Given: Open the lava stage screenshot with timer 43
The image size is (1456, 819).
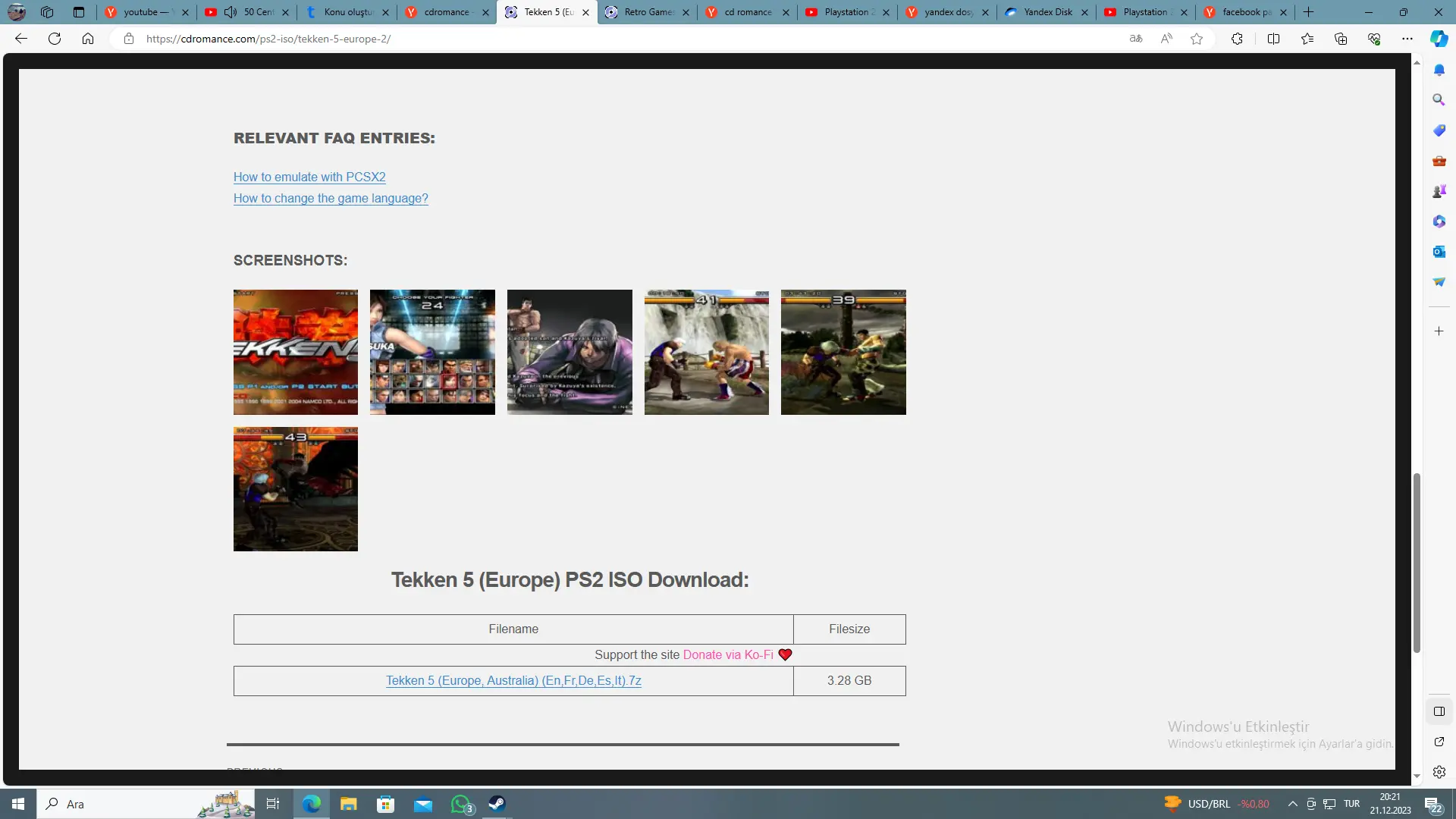Looking at the screenshot, I should click(296, 489).
